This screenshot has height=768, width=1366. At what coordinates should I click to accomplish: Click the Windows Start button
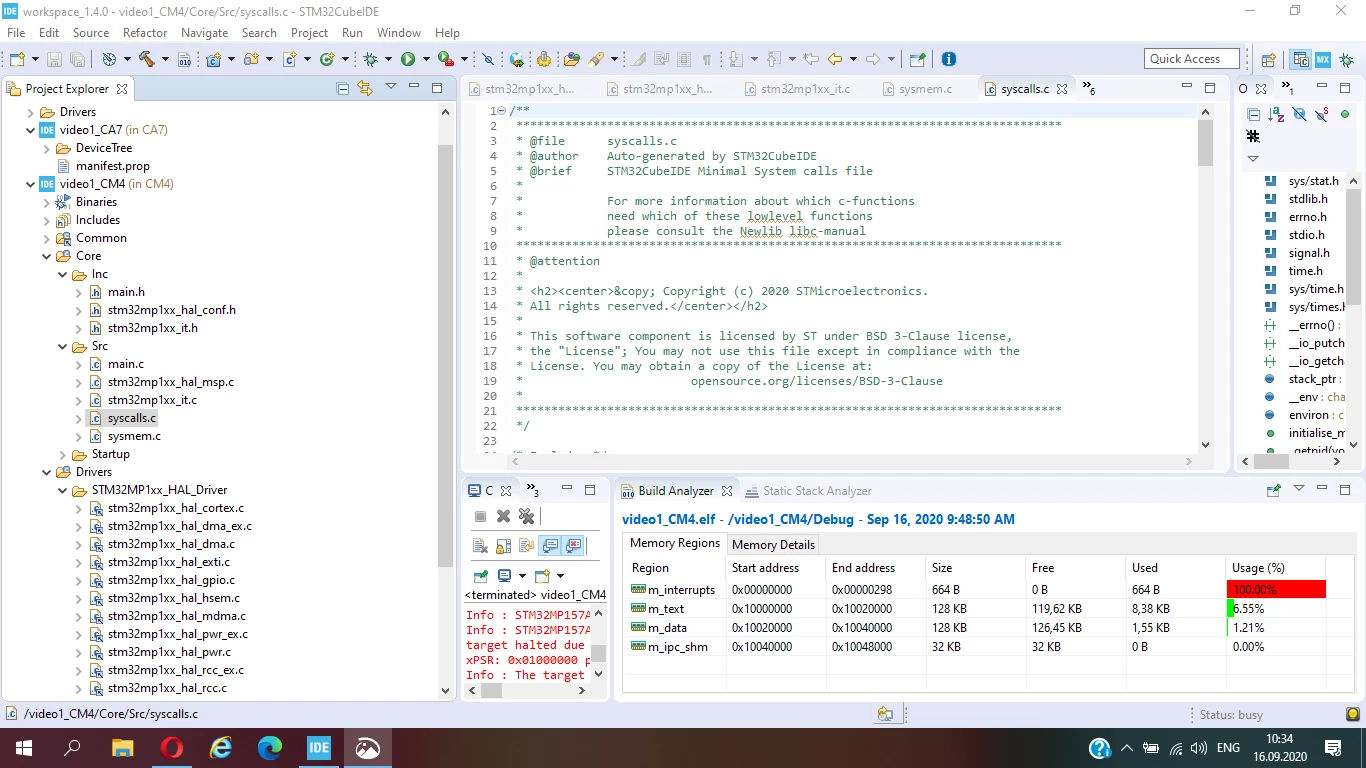click(24, 747)
